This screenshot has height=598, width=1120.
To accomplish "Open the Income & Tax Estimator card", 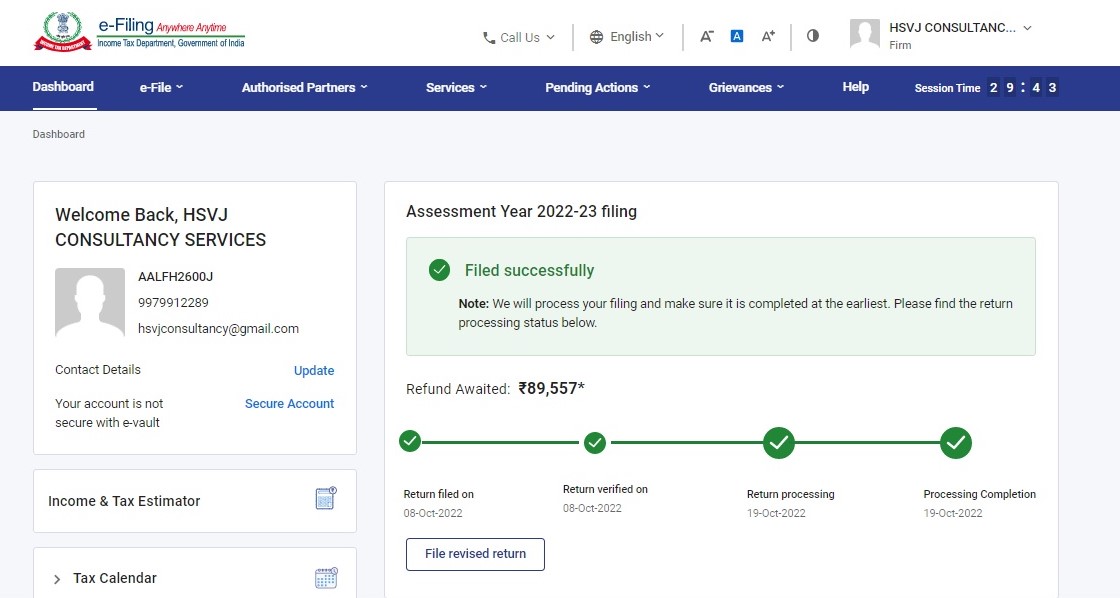I will [195, 501].
